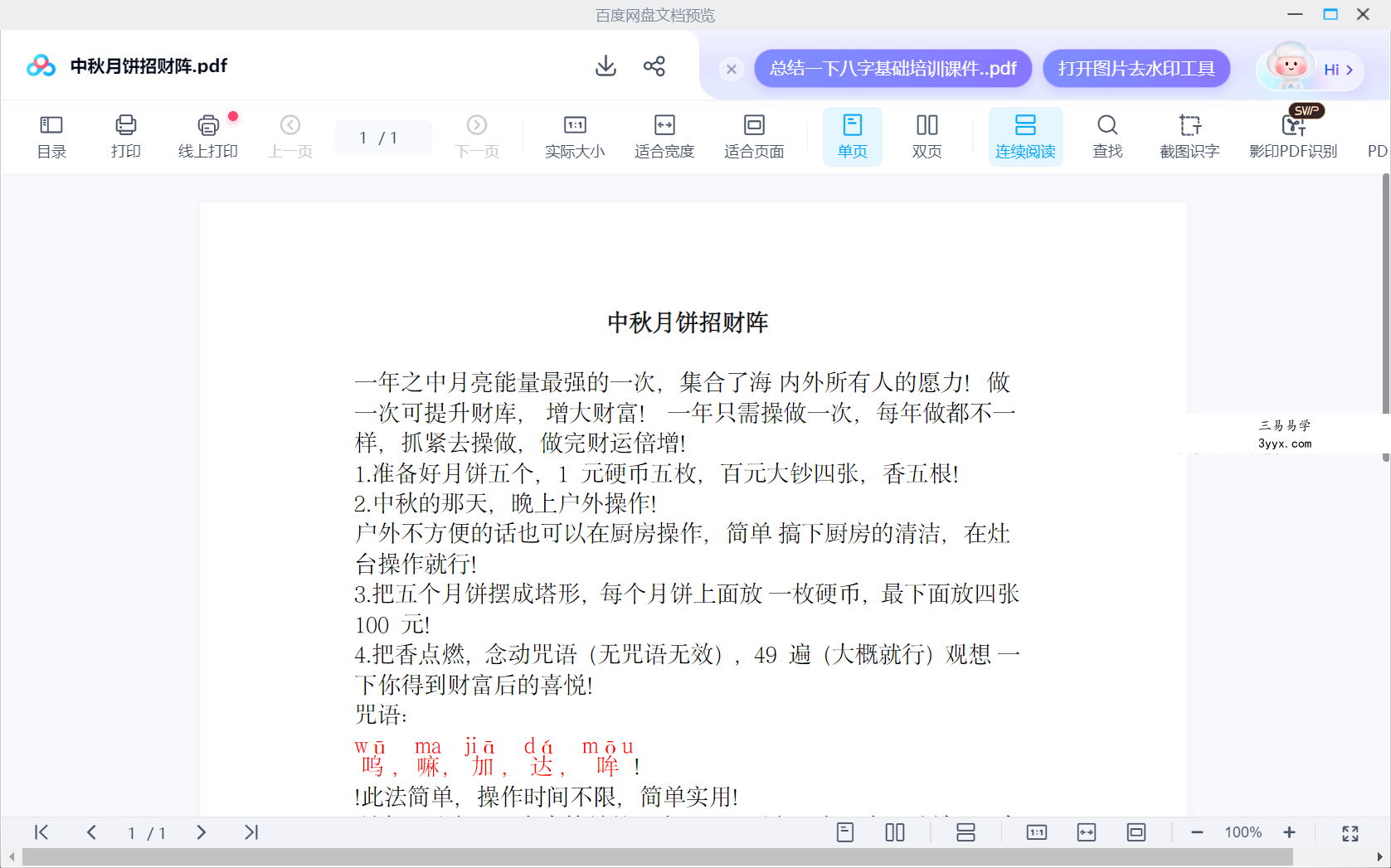Click 打开图片去水印工具 button
The image size is (1391, 868).
[1136, 68]
